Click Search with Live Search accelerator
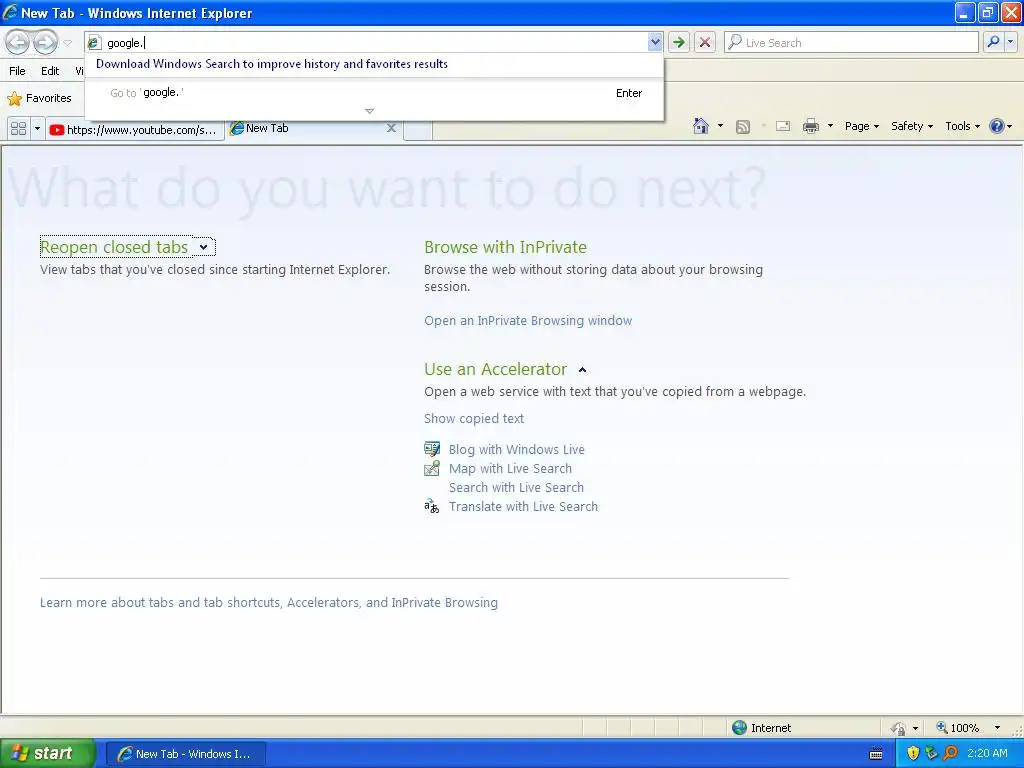The height and width of the screenshot is (768, 1024). coord(516,487)
